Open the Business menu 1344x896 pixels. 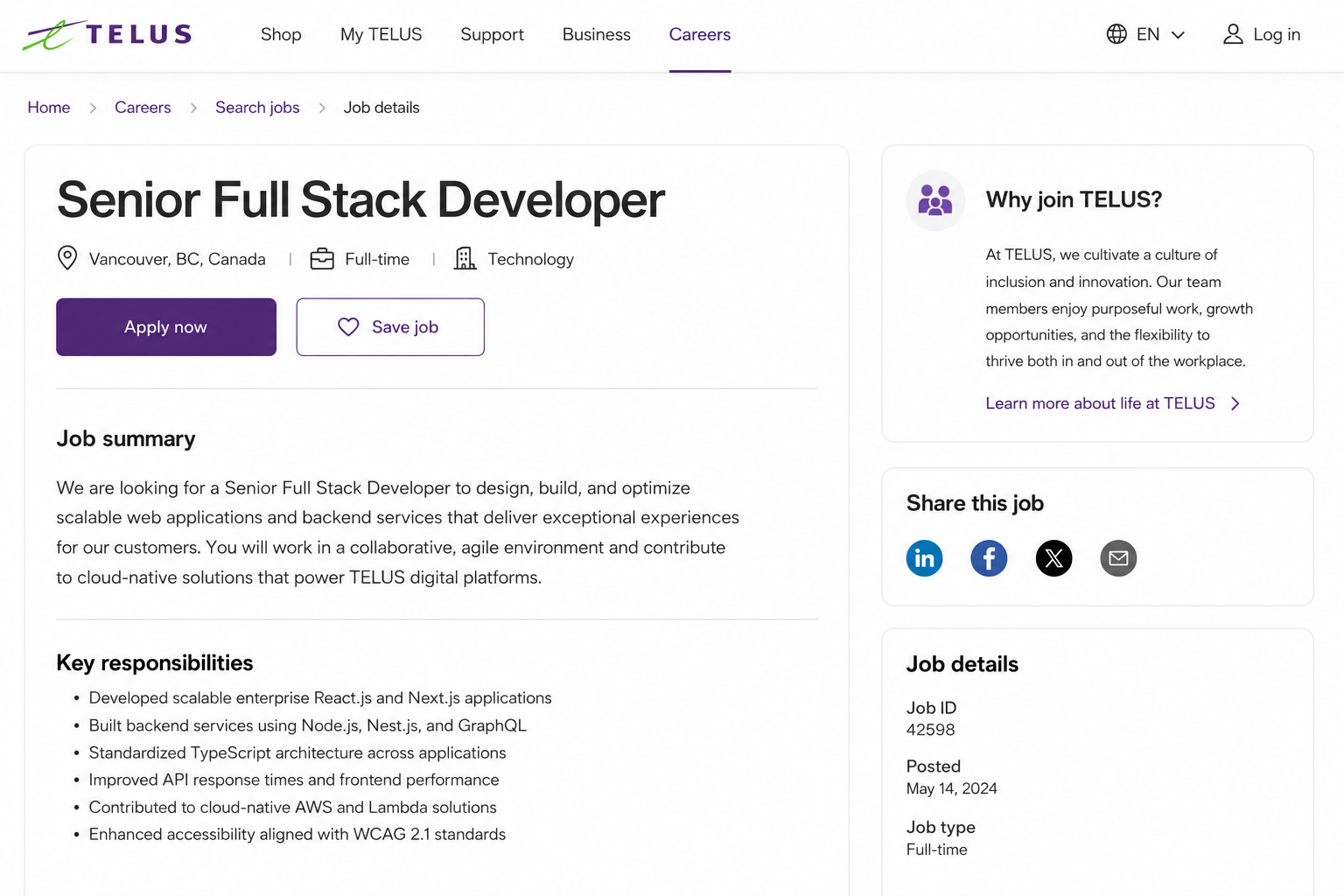click(597, 34)
